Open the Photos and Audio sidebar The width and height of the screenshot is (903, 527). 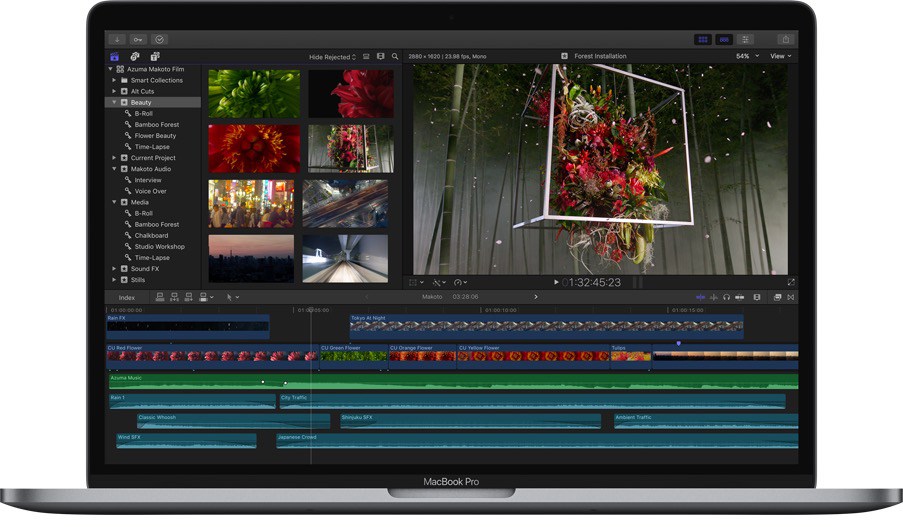point(135,56)
